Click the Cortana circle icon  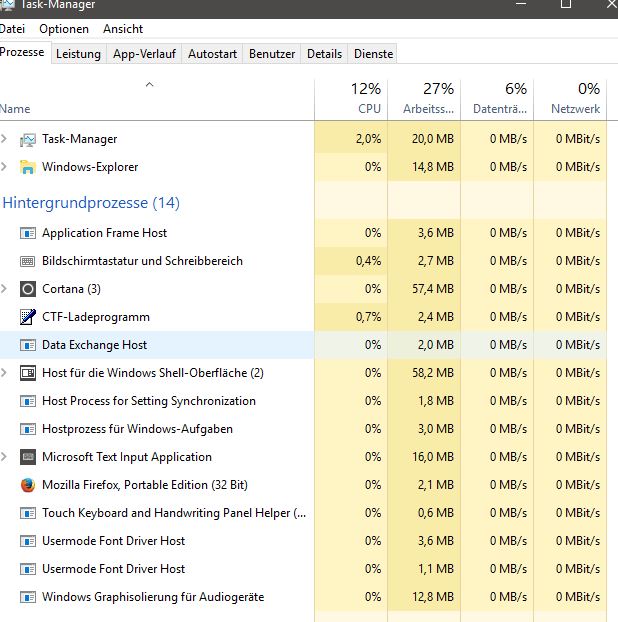click(x=28, y=289)
